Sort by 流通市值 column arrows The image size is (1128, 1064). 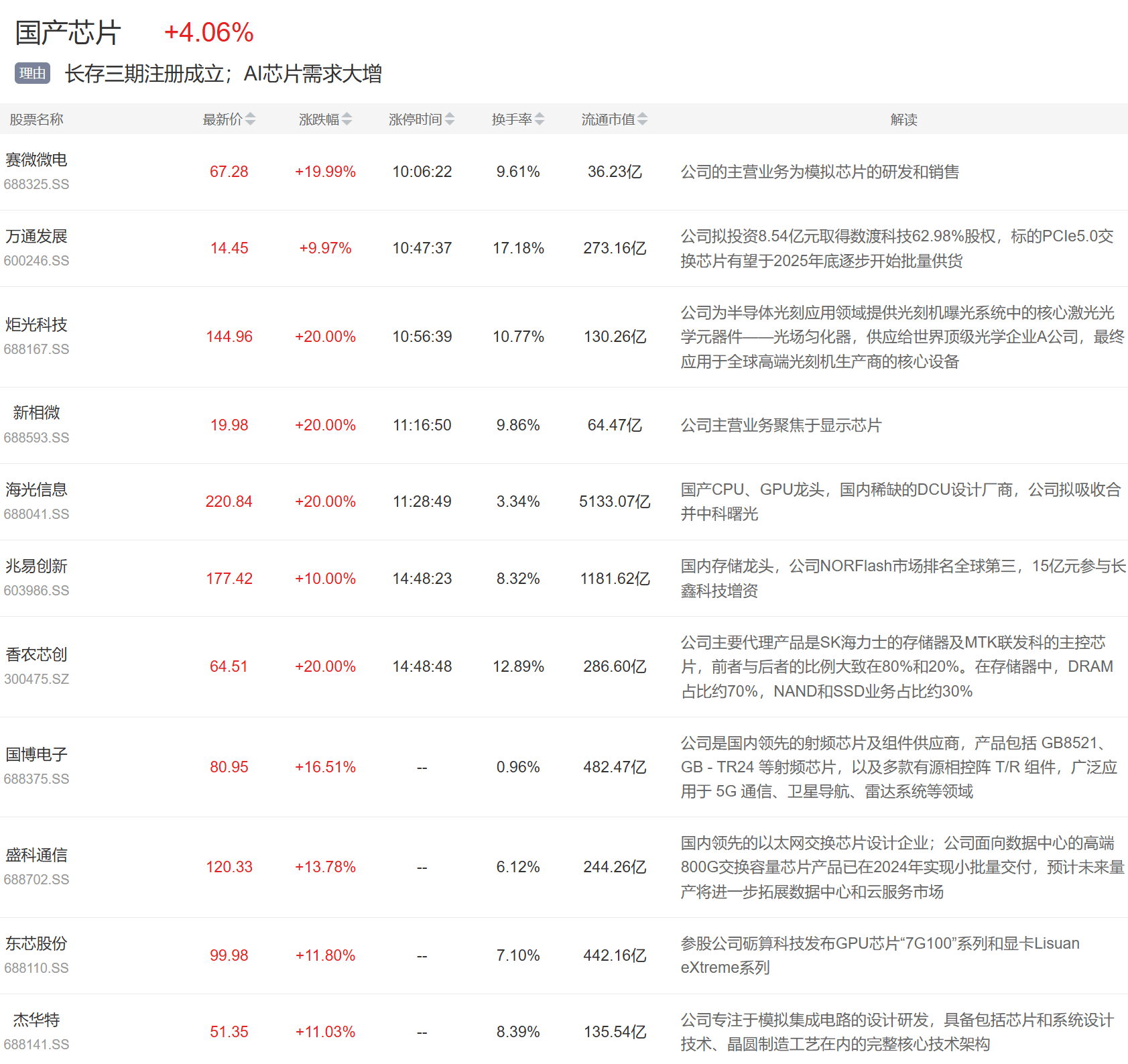click(643, 119)
